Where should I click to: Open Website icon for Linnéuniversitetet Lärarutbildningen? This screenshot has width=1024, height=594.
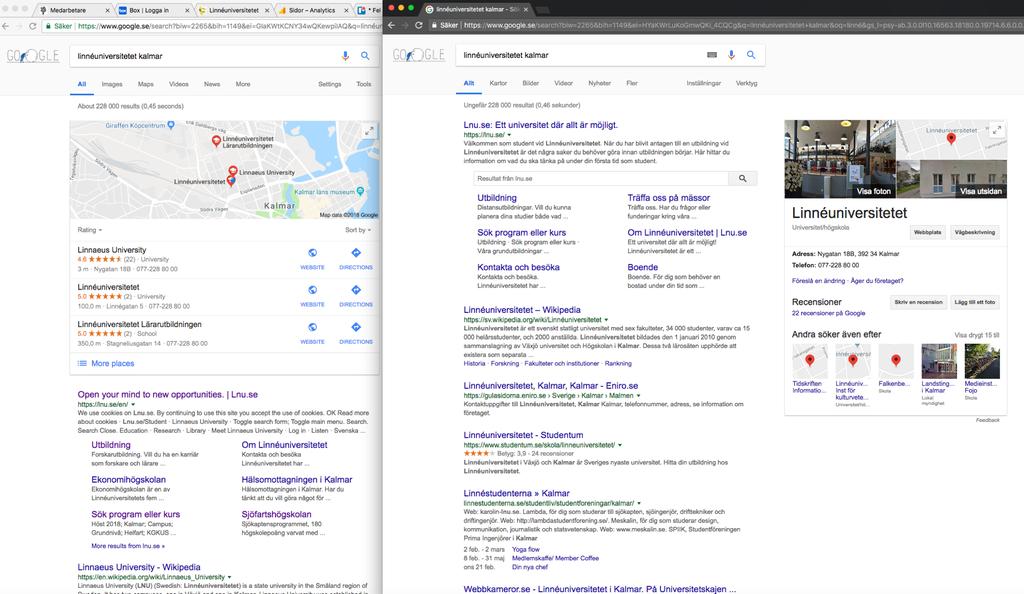pyautogui.click(x=312, y=327)
